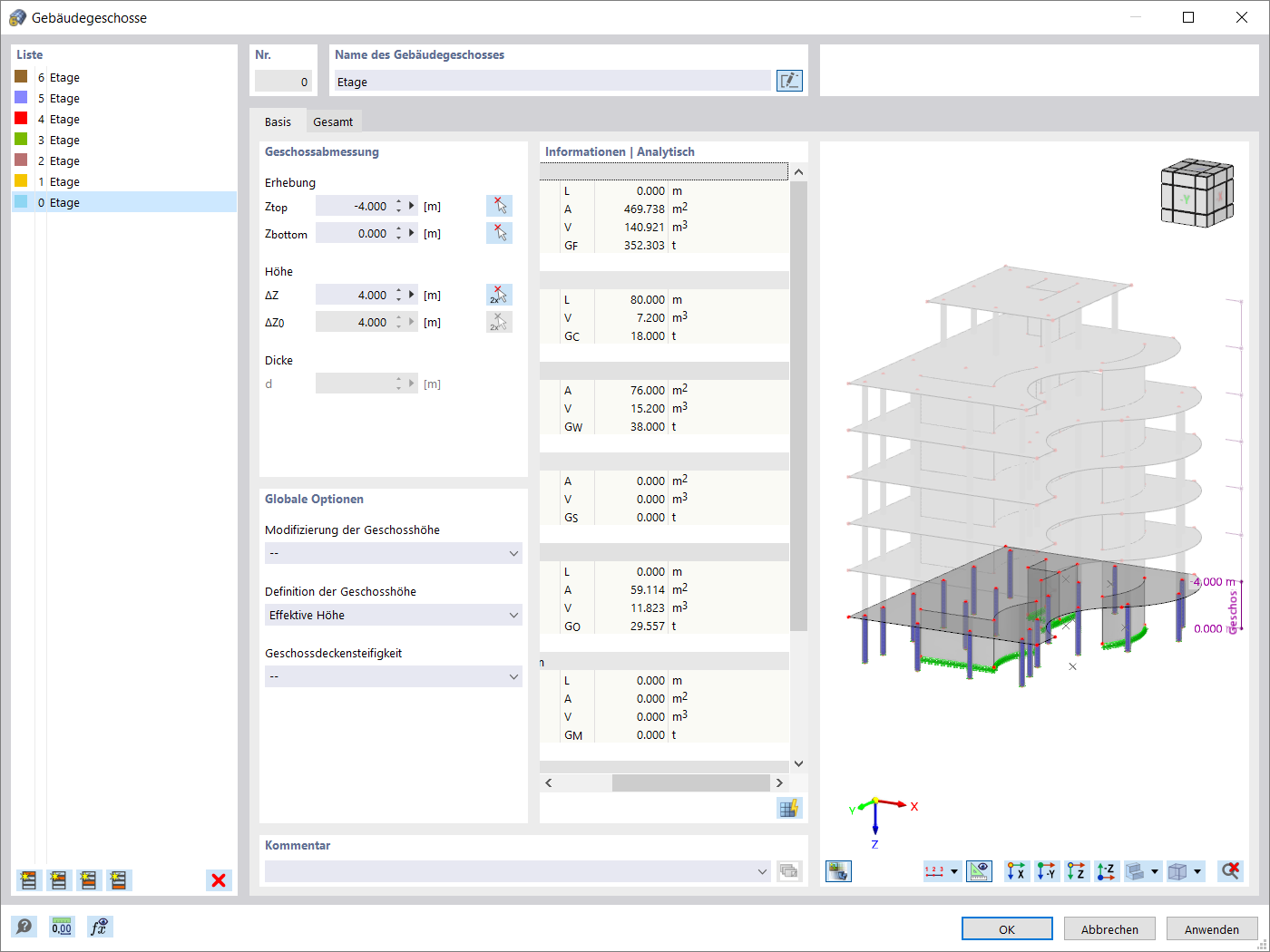Open the render settings icon under the 3D view
Screen dimensions: 1270x952
838,871
